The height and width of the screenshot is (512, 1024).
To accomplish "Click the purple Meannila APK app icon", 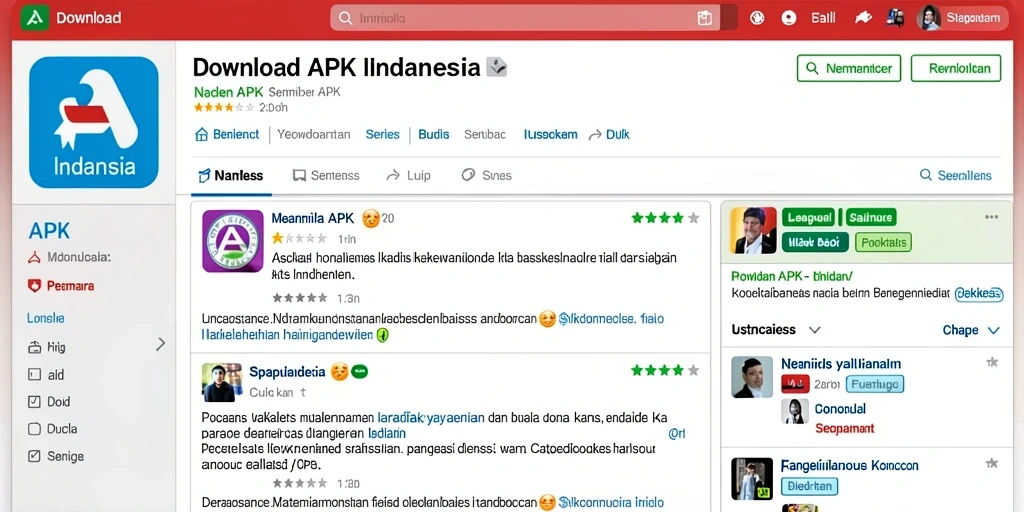I will click(x=232, y=240).
